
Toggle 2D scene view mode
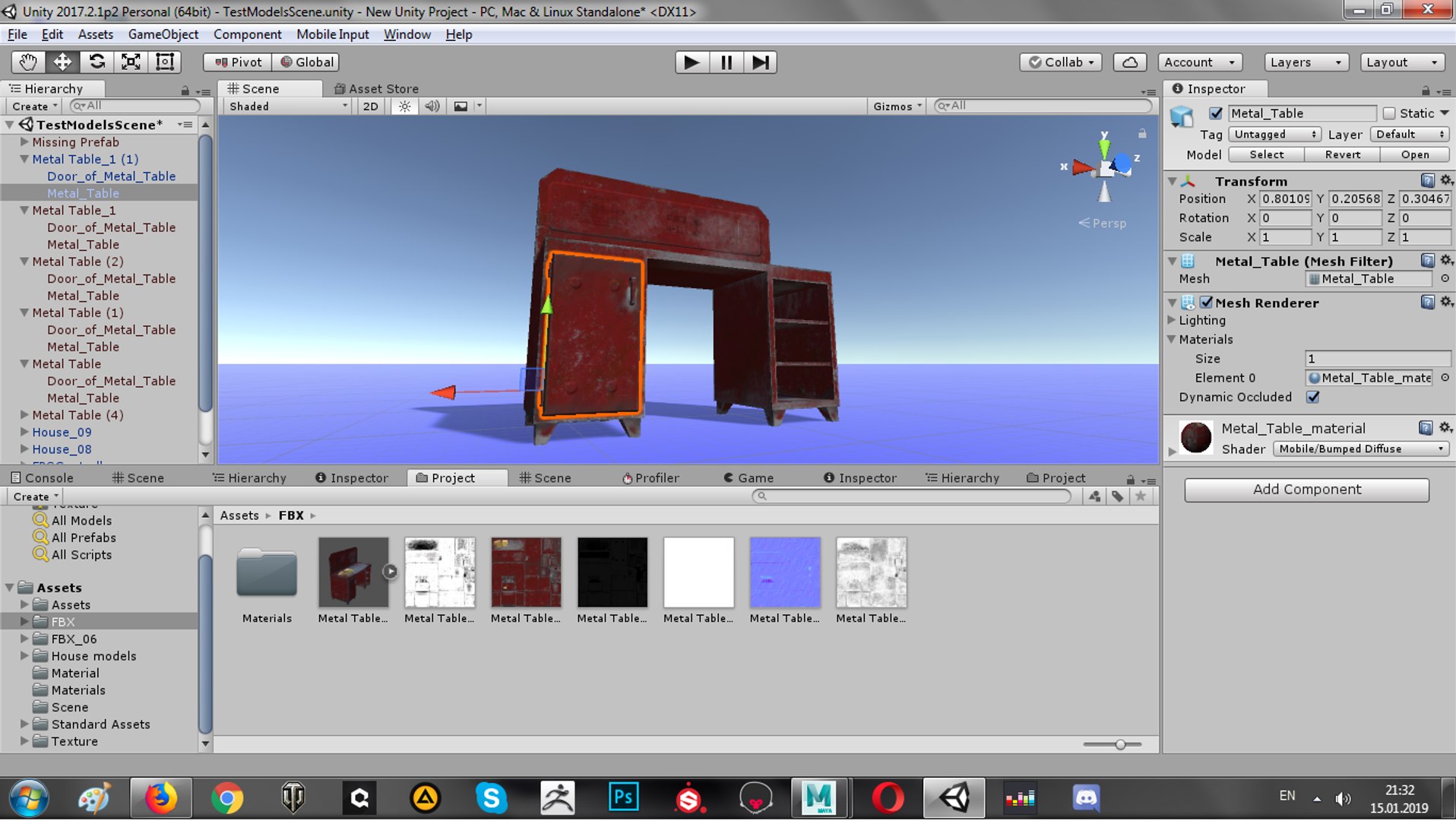(370, 106)
